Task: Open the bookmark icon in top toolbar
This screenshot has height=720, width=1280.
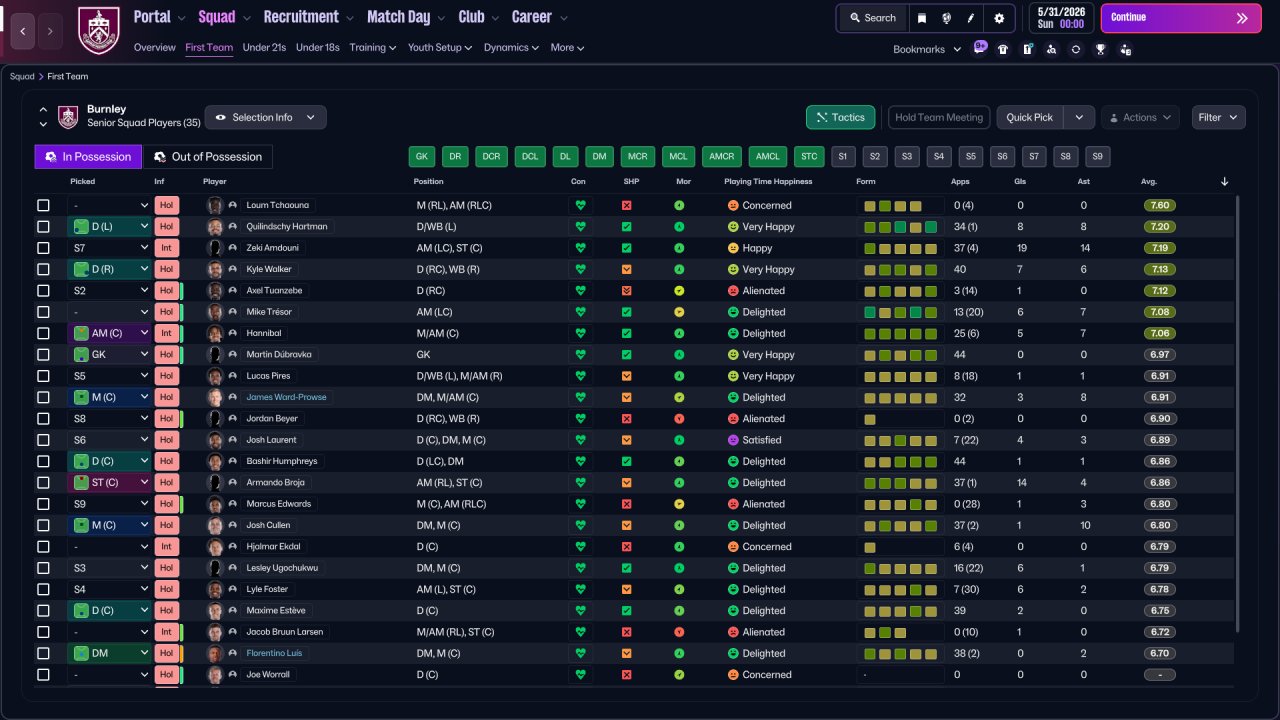Action: [922, 18]
